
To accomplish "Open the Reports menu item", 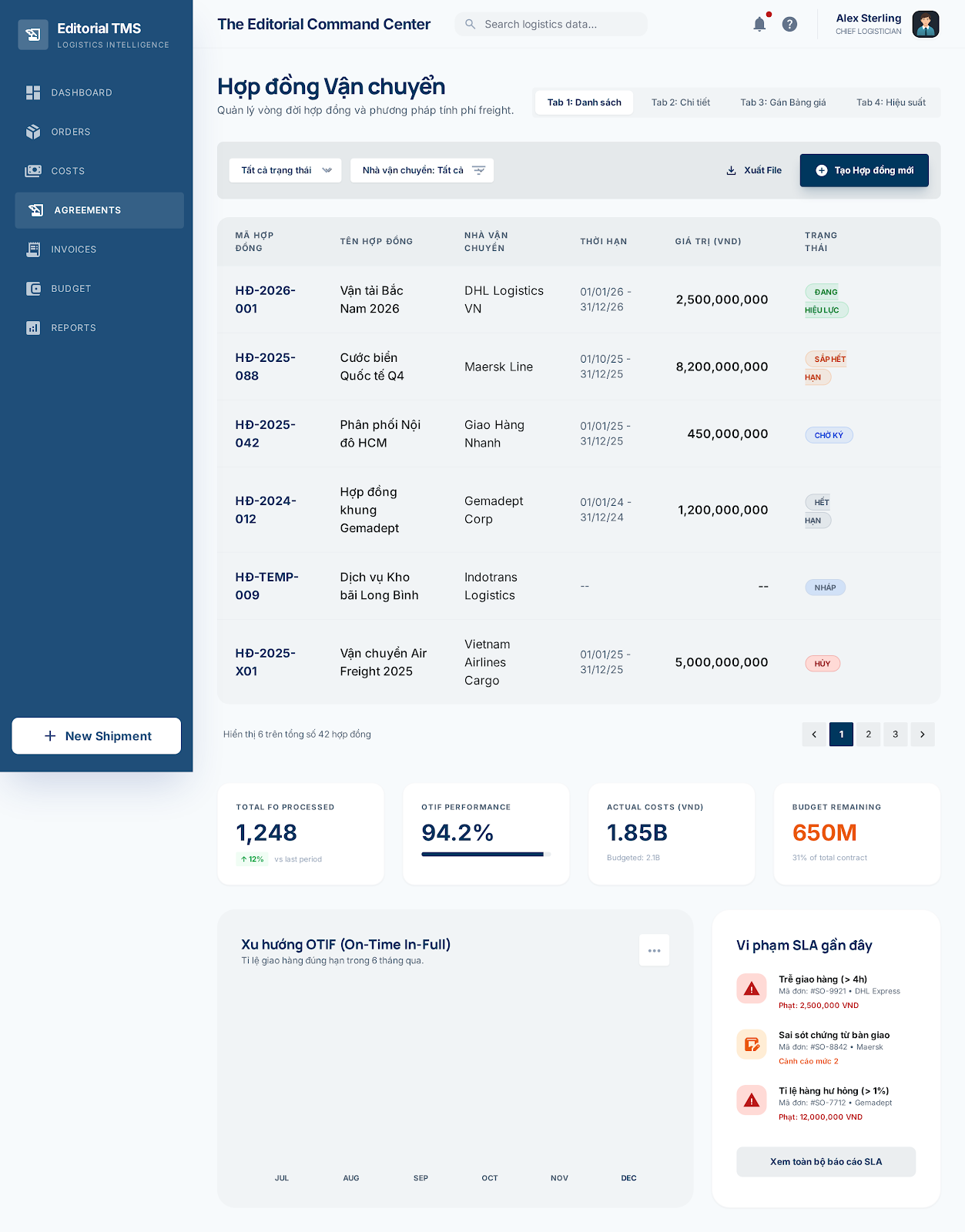I will tap(99, 328).
